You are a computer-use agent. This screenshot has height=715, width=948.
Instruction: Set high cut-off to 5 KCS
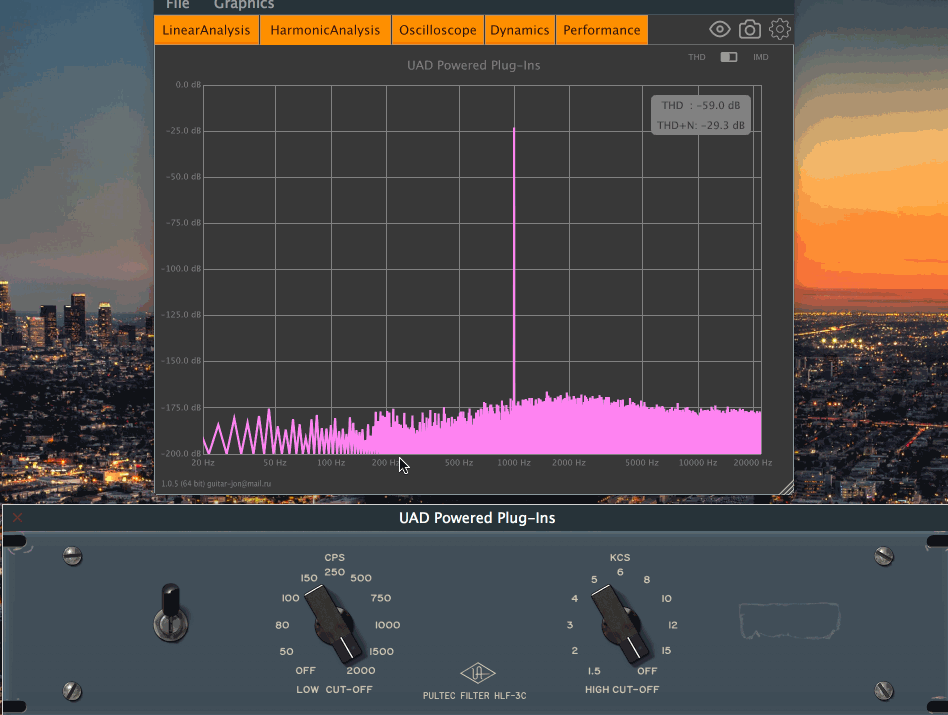pyautogui.click(x=594, y=580)
